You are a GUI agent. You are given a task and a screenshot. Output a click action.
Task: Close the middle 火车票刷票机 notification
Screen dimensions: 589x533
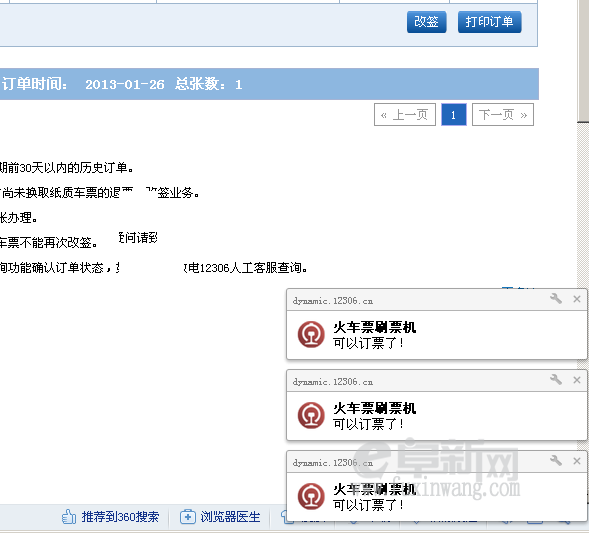pyautogui.click(x=577, y=380)
